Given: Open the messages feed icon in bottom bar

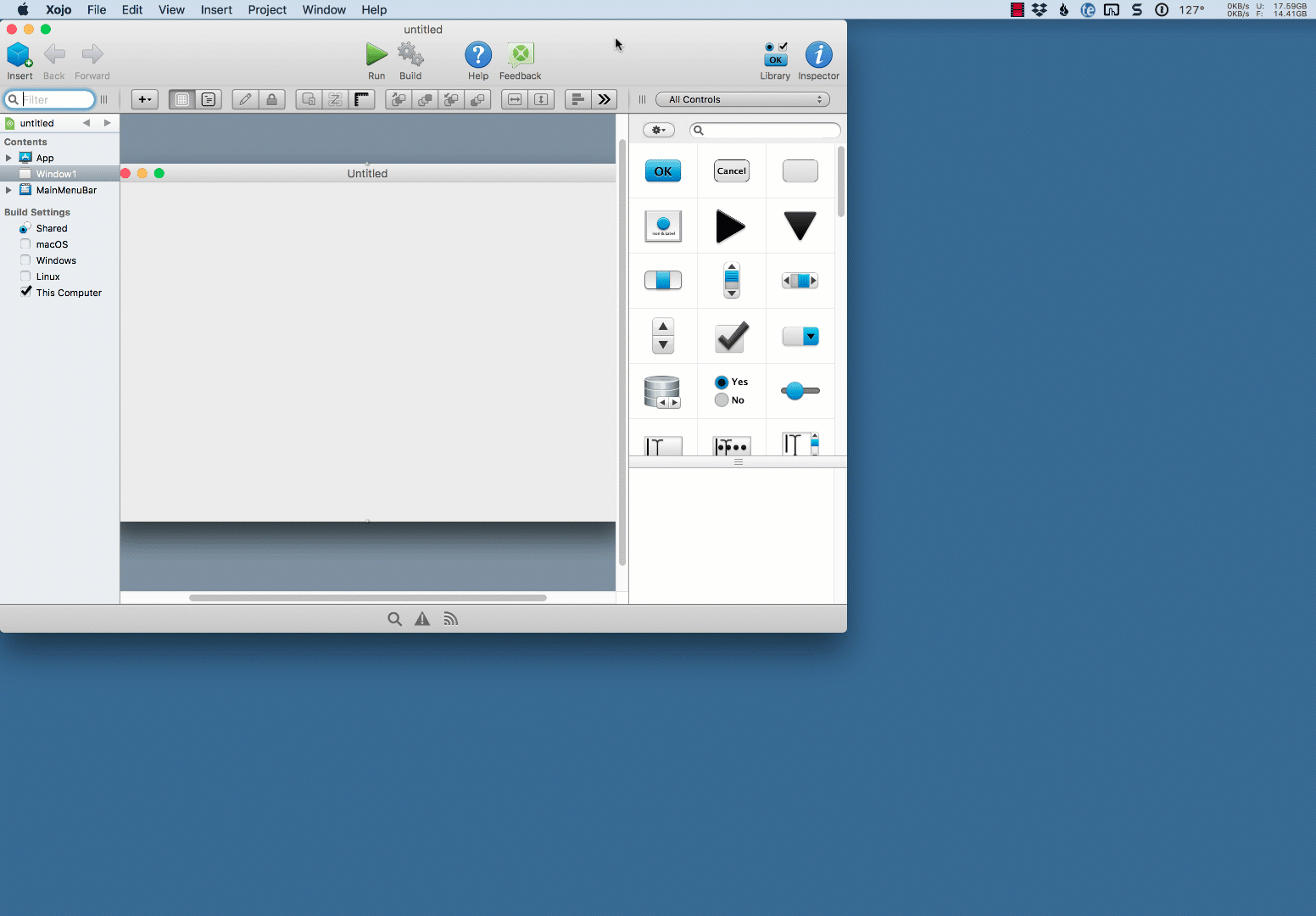Looking at the screenshot, I should [450, 619].
